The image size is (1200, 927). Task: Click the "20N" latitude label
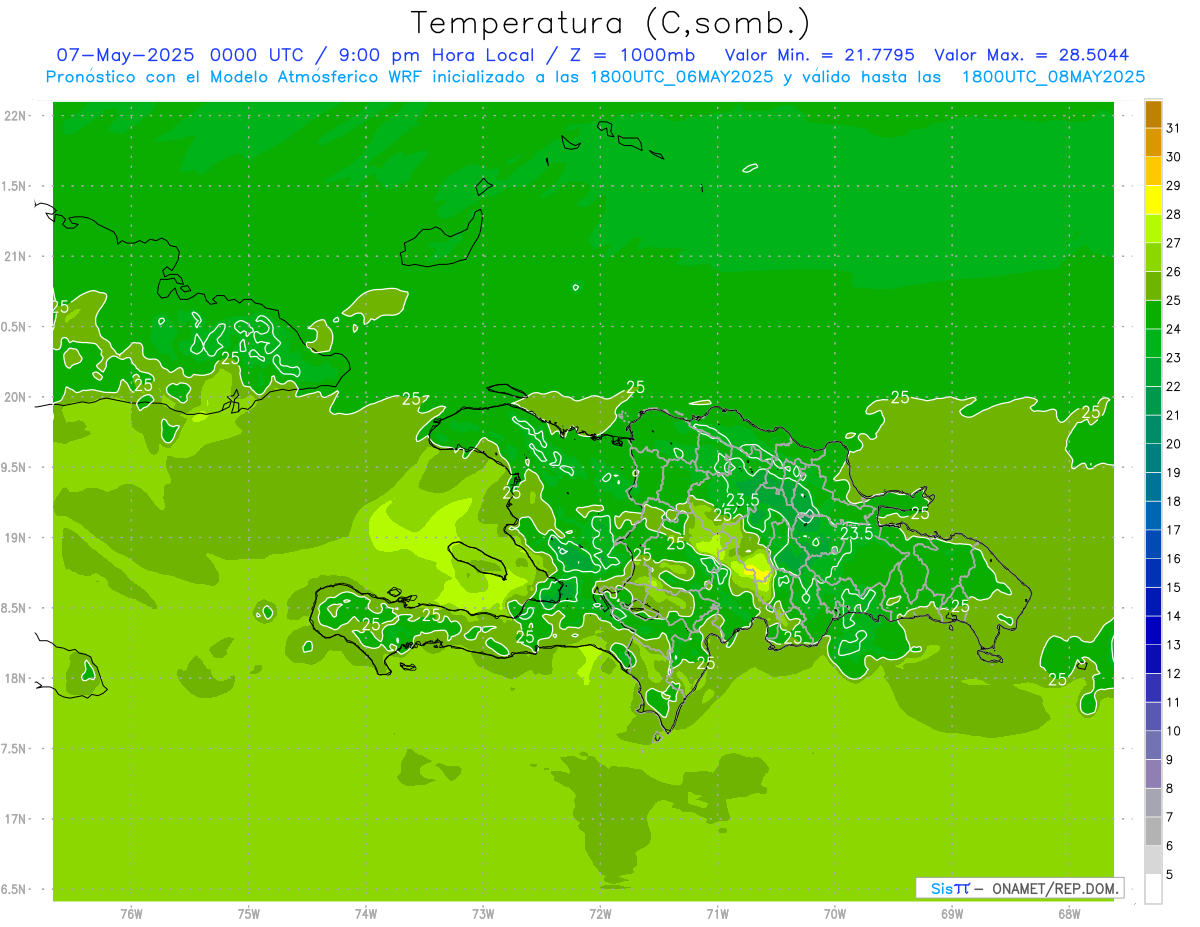click(15, 397)
